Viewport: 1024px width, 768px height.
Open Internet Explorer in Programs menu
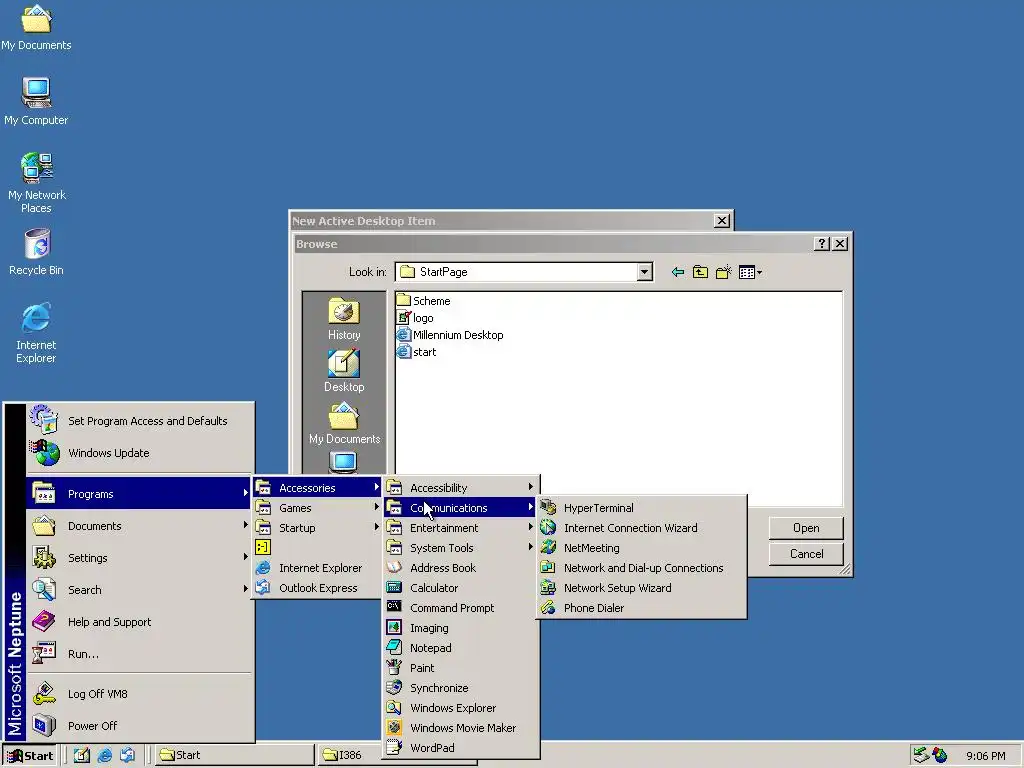point(317,568)
